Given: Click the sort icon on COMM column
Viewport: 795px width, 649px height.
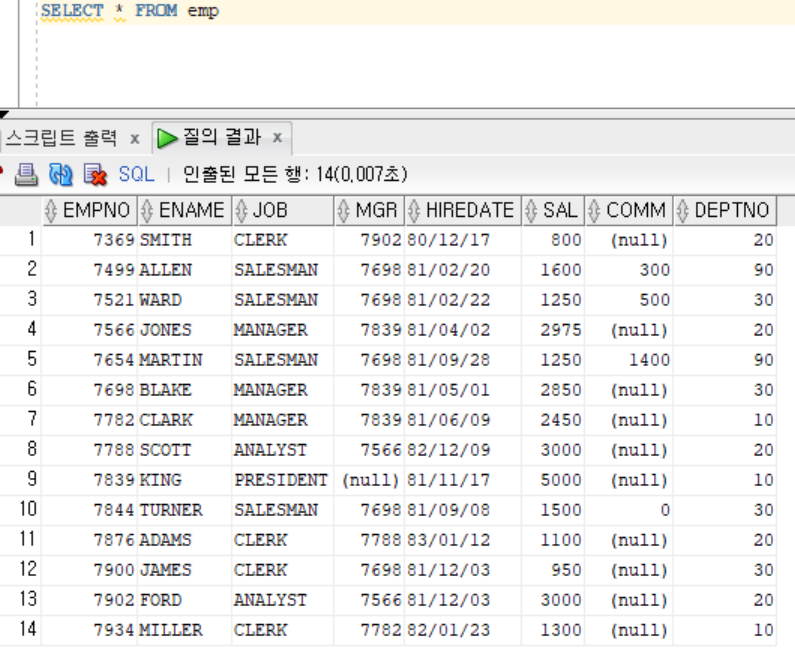Looking at the screenshot, I should click(595, 210).
